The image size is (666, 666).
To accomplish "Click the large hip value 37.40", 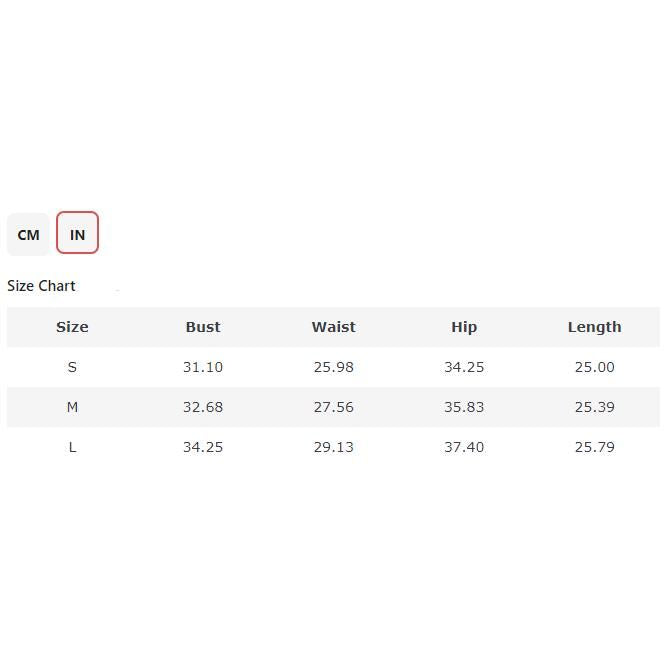I will [x=464, y=447].
